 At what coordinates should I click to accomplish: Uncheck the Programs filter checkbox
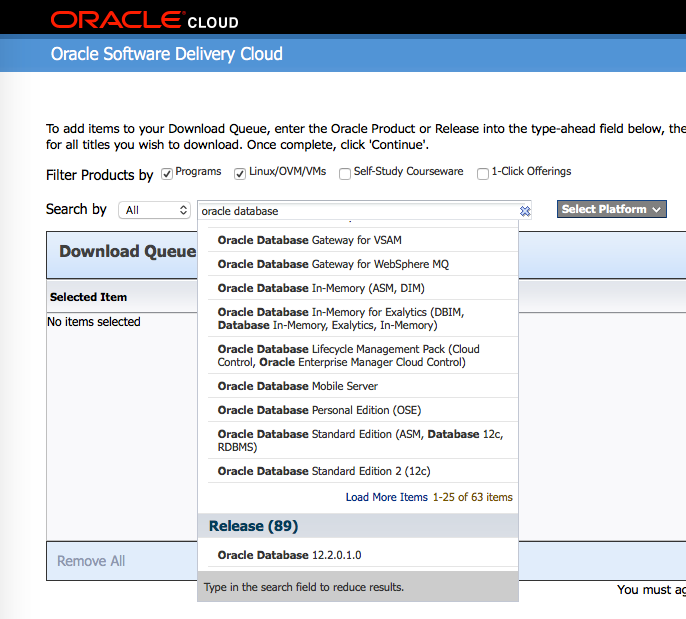[167, 174]
